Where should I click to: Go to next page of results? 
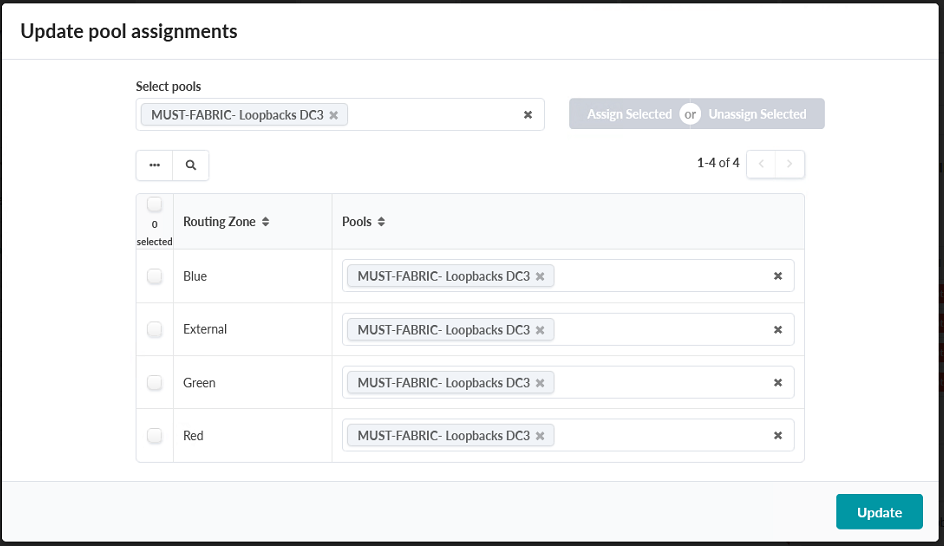point(790,164)
